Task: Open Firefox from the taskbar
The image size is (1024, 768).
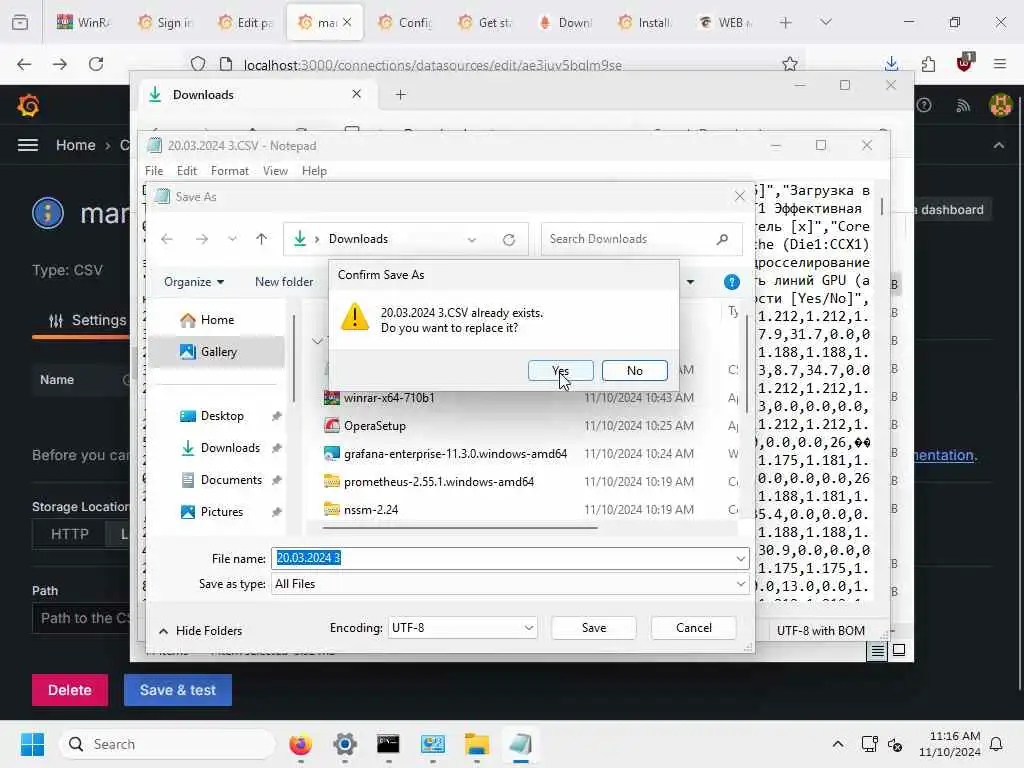Action: (300, 744)
